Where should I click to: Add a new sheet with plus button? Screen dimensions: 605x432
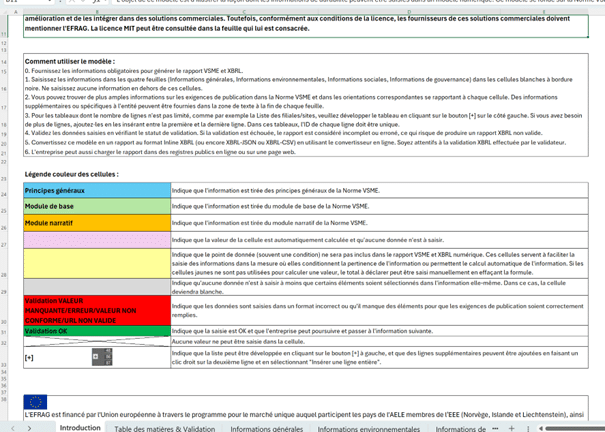pyautogui.click(x=511, y=427)
